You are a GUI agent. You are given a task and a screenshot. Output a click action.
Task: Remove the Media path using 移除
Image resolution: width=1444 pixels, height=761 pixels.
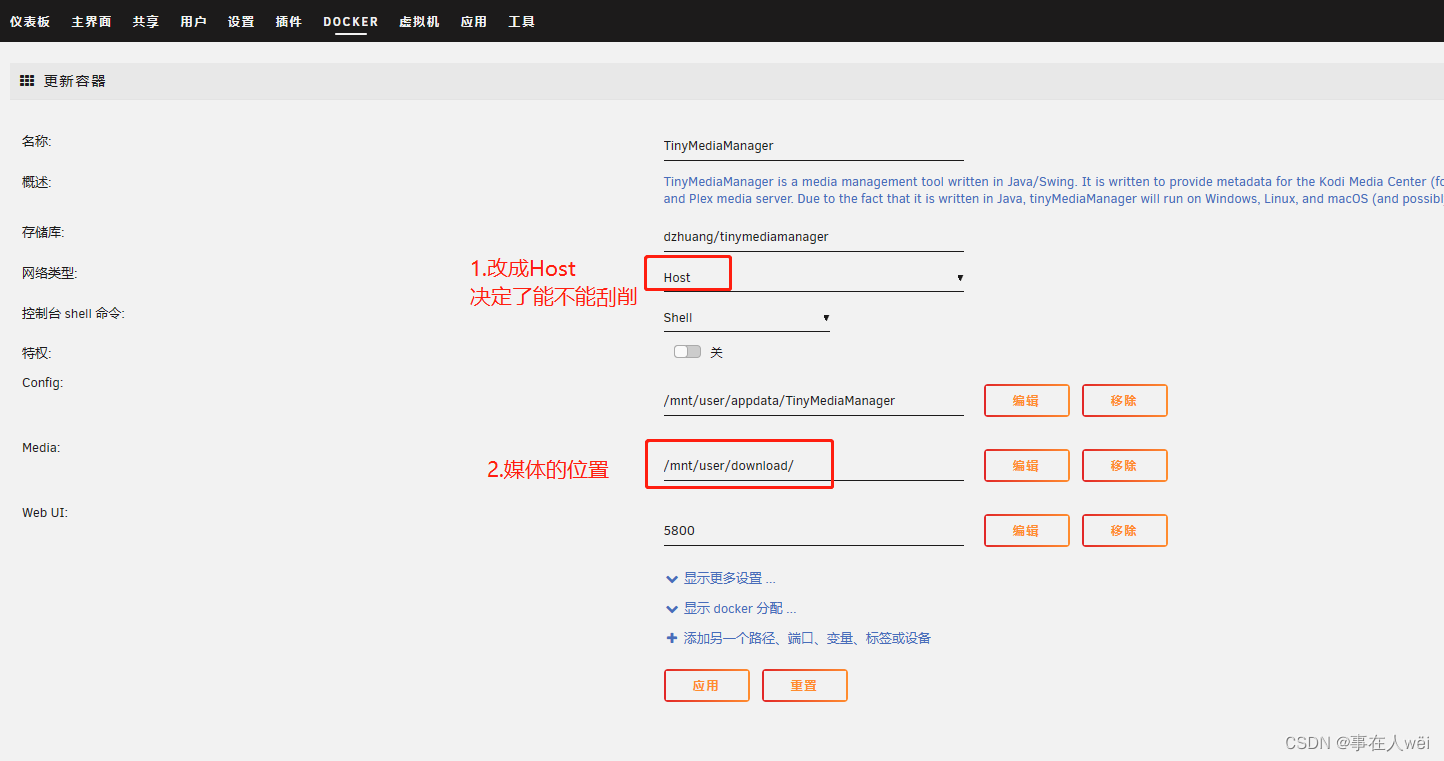pos(1124,465)
